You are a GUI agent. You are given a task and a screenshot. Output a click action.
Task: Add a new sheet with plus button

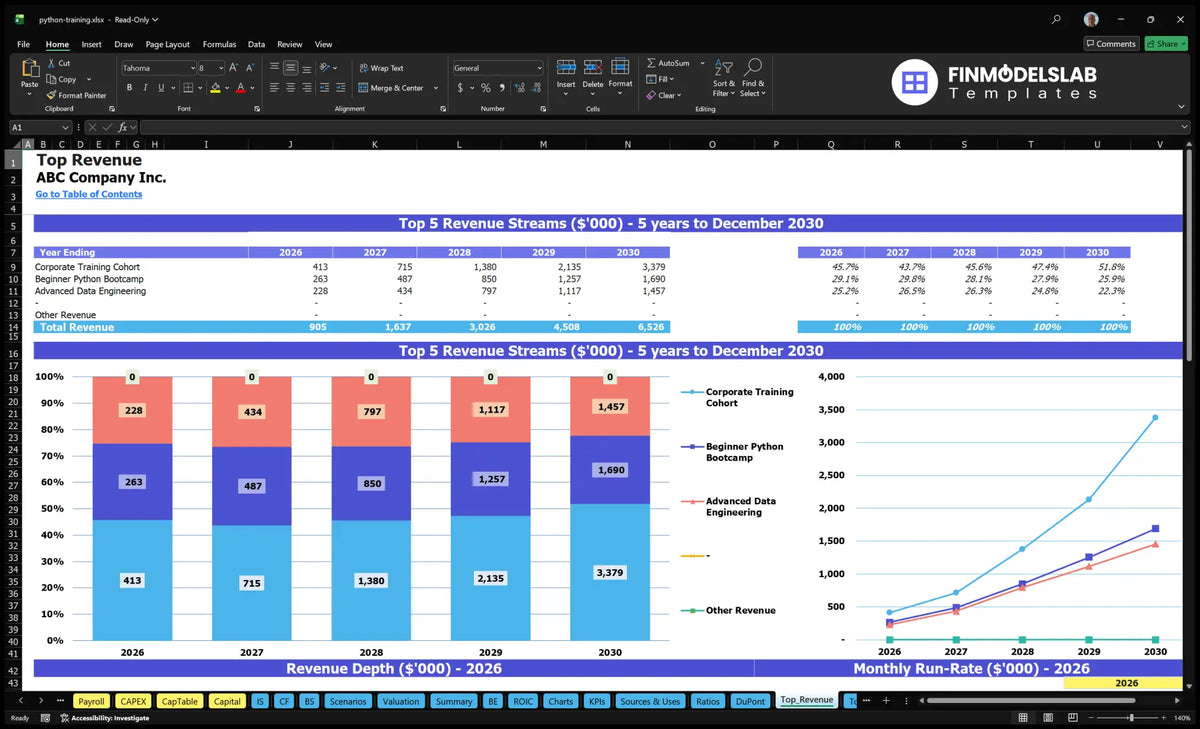[x=886, y=700]
